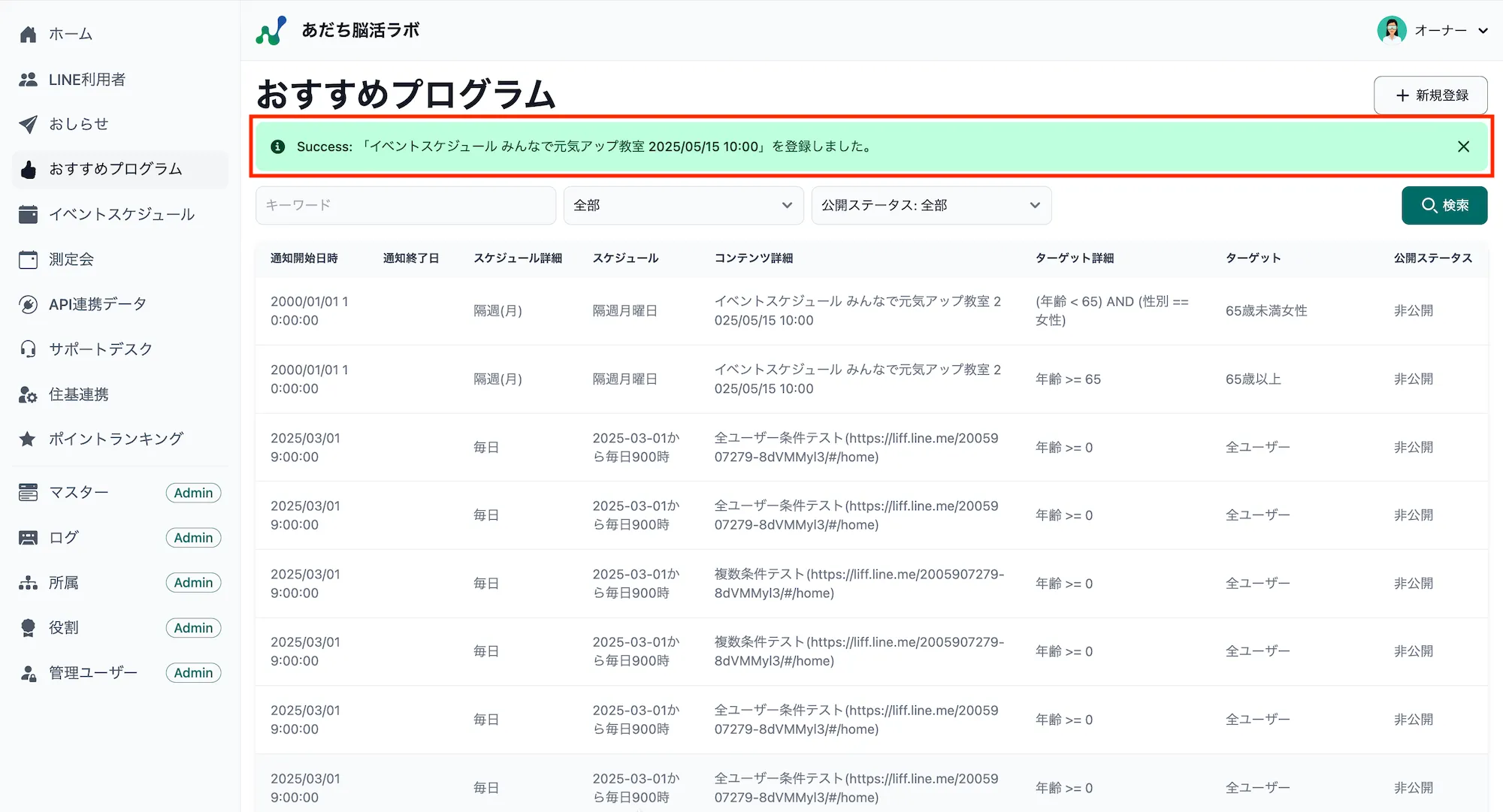
Task: Select the 測定会 calendar icon
Action: pos(28,259)
